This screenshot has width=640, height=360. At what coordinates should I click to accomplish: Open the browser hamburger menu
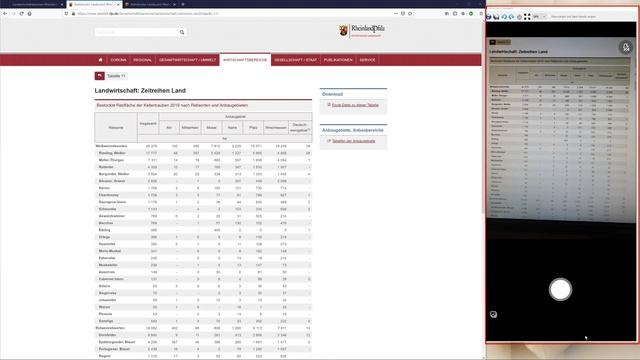pyautogui.click(x=481, y=13)
